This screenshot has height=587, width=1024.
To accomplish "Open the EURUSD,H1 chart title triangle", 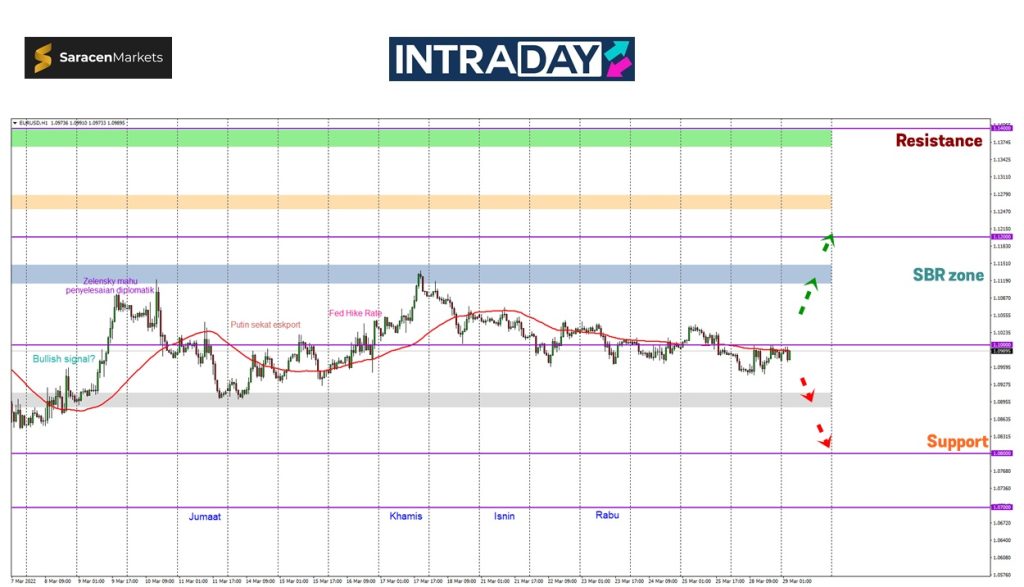I will pos(15,123).
